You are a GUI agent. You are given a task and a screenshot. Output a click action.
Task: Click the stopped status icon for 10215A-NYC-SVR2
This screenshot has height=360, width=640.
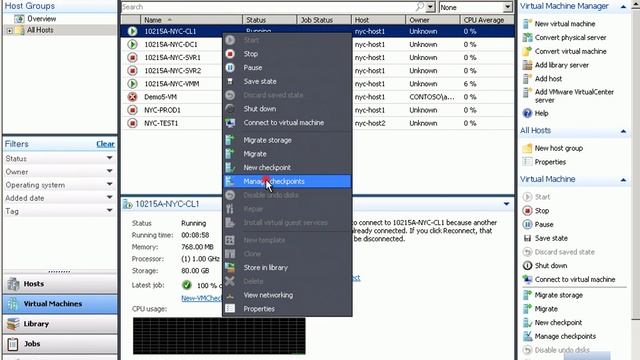(132, 71)
